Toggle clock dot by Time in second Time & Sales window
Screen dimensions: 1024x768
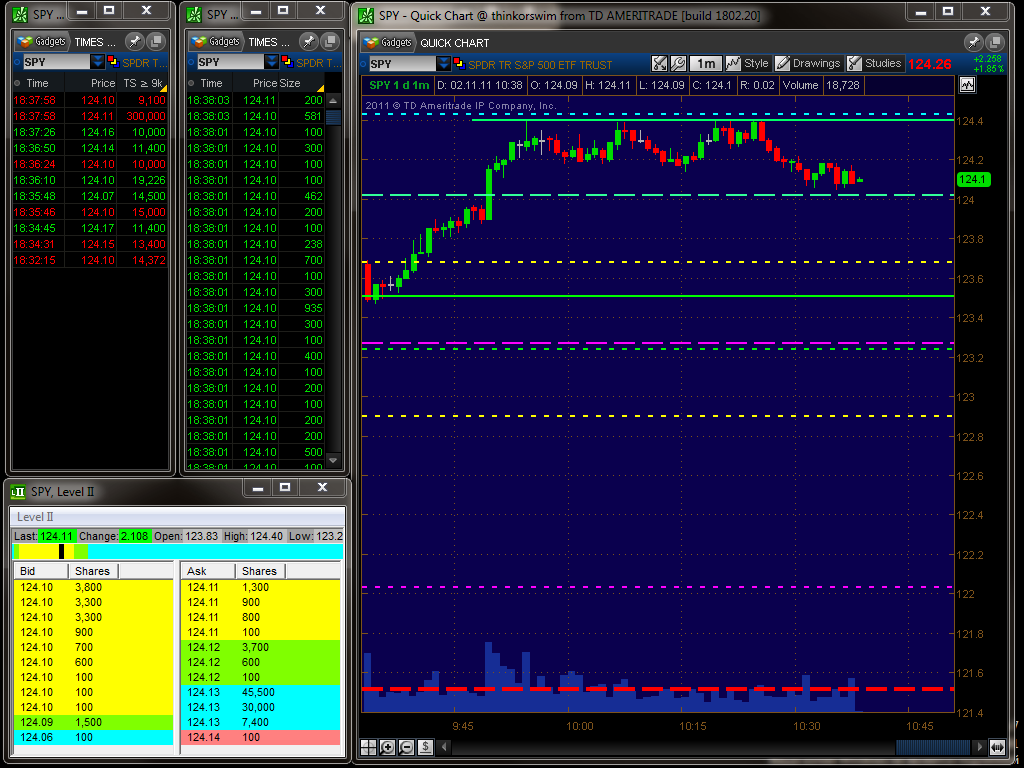point(191,83)
